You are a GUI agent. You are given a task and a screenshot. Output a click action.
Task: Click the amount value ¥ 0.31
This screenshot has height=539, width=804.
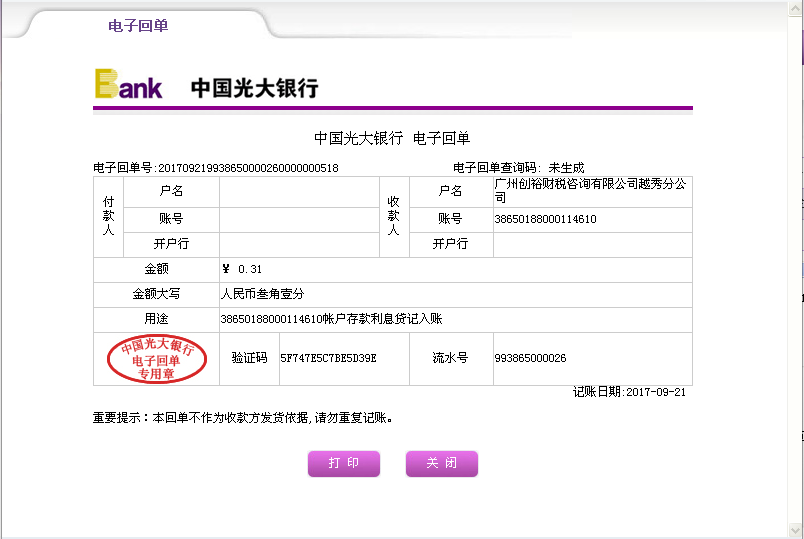(242, 269)
